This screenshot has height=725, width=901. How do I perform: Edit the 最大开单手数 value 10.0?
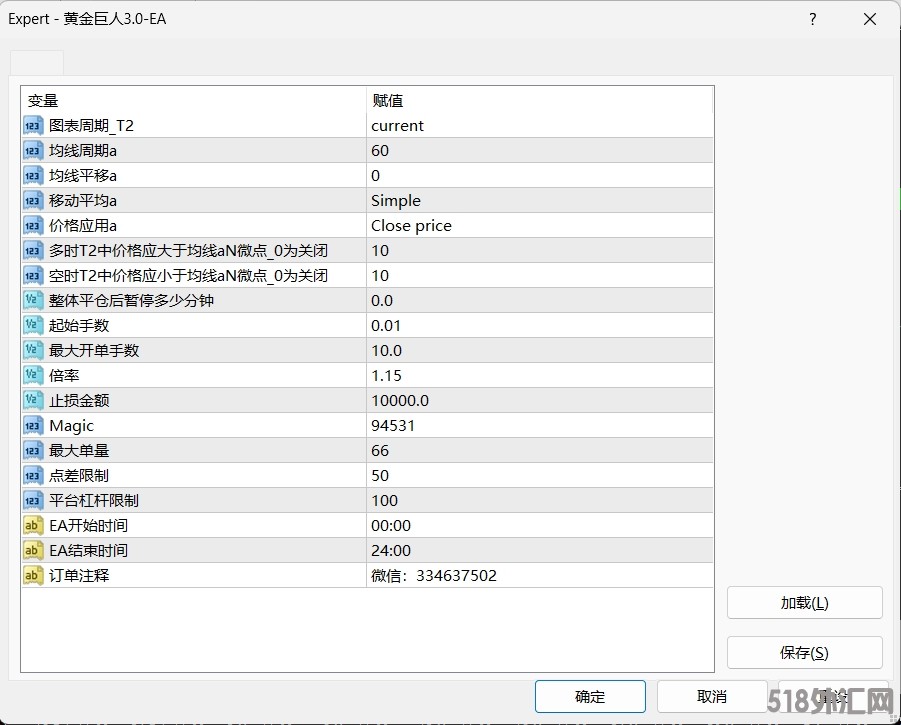pyautogui.click(x=540, y=350)
